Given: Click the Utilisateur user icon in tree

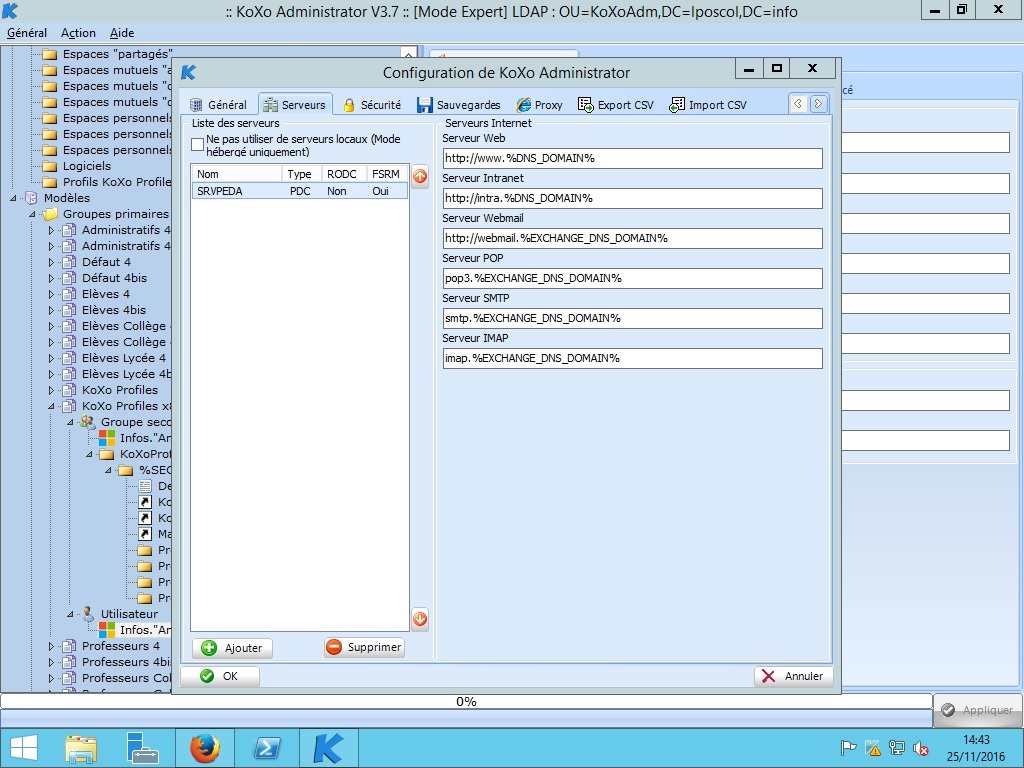Looking at the screenshot, I should [x=88, y=614].
